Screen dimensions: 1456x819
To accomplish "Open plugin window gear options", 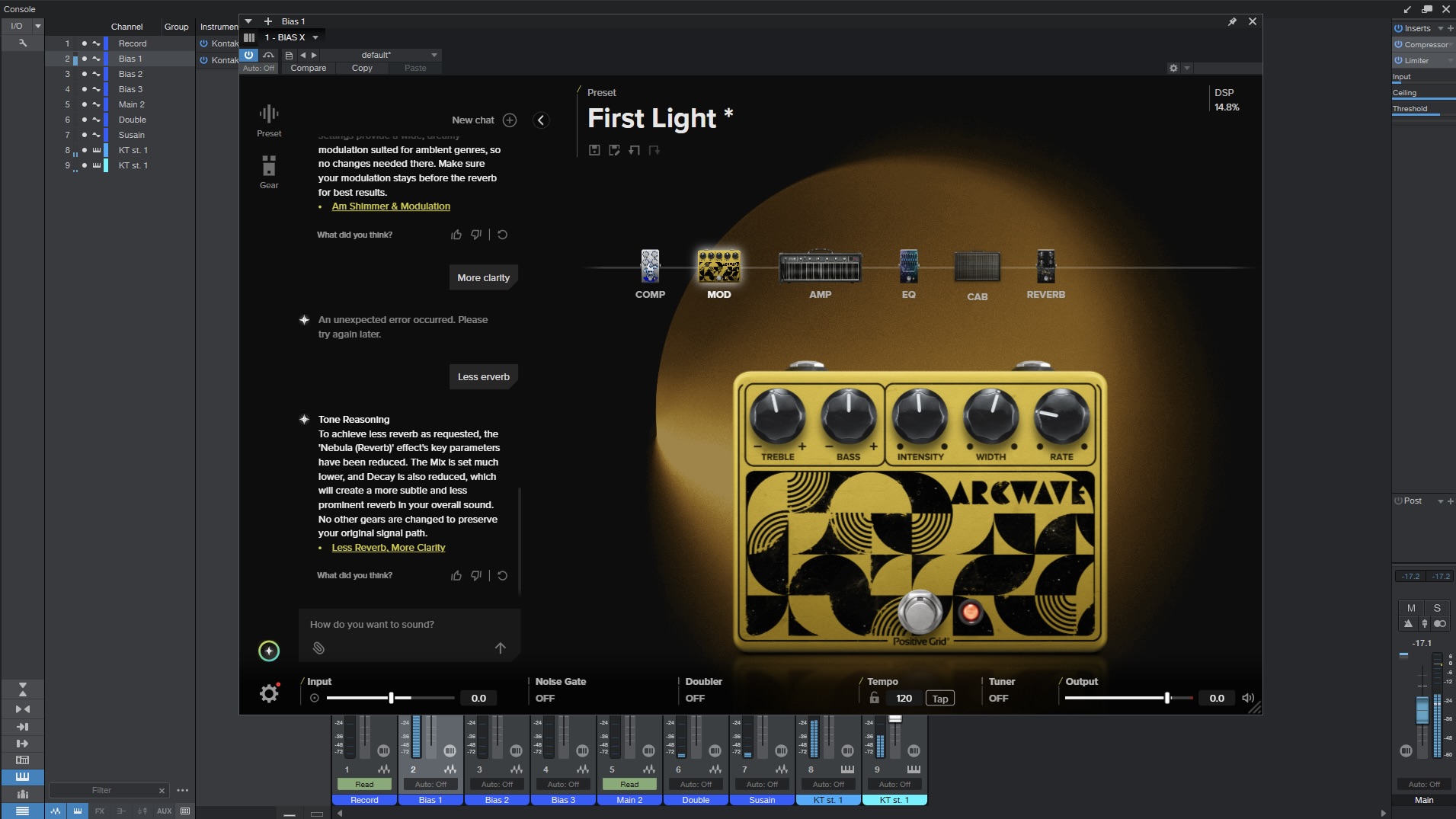I will point(1173,68).
